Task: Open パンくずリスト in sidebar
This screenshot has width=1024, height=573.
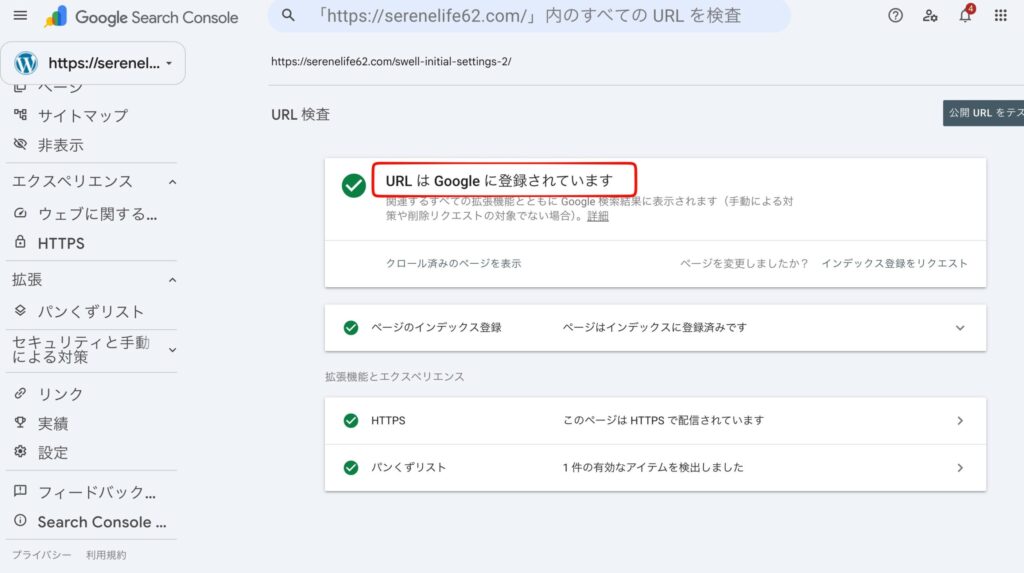Action: (x=91, y=312)
